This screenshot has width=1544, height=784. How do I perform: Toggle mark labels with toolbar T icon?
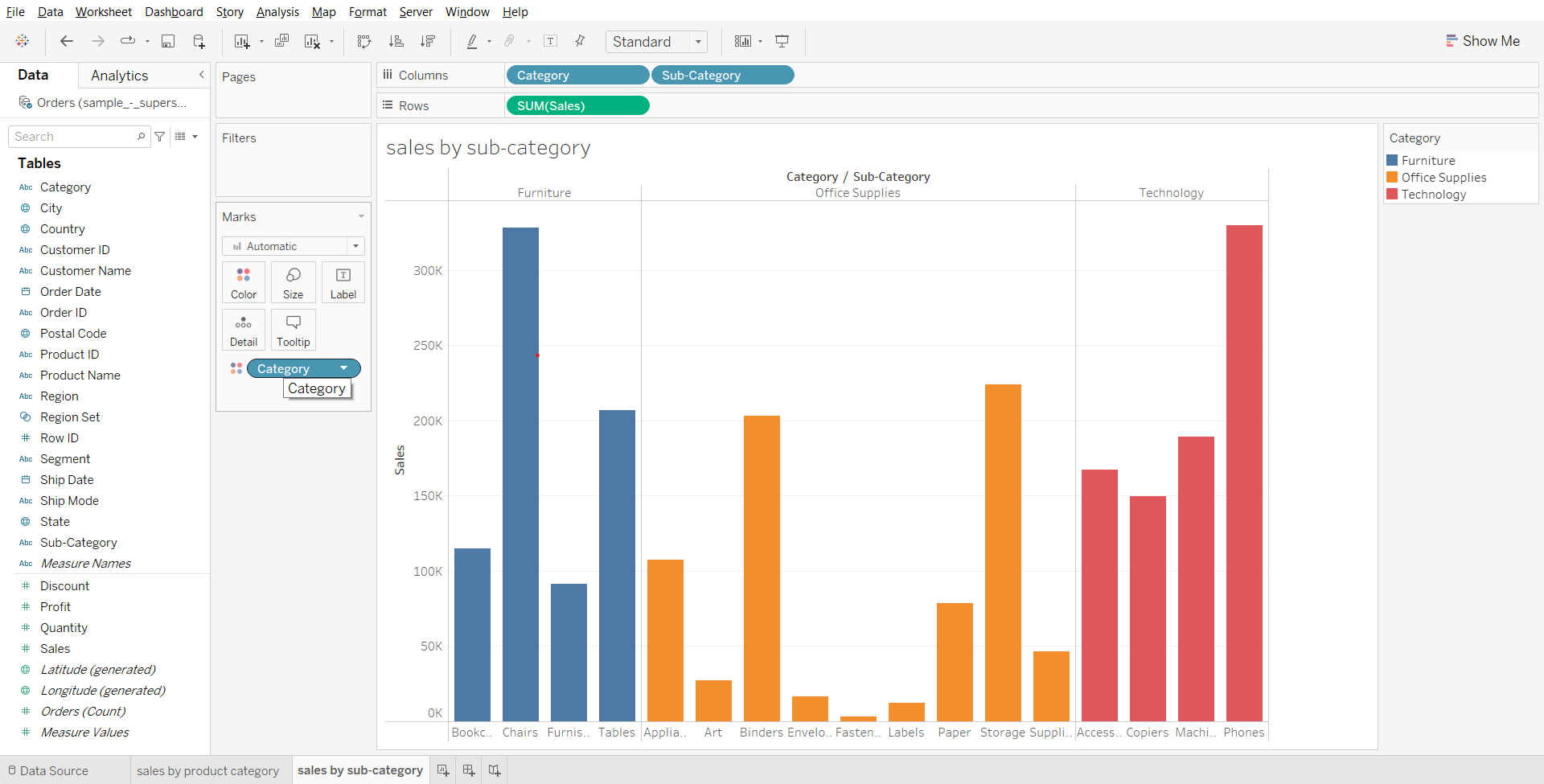click(x=551, y=42)
